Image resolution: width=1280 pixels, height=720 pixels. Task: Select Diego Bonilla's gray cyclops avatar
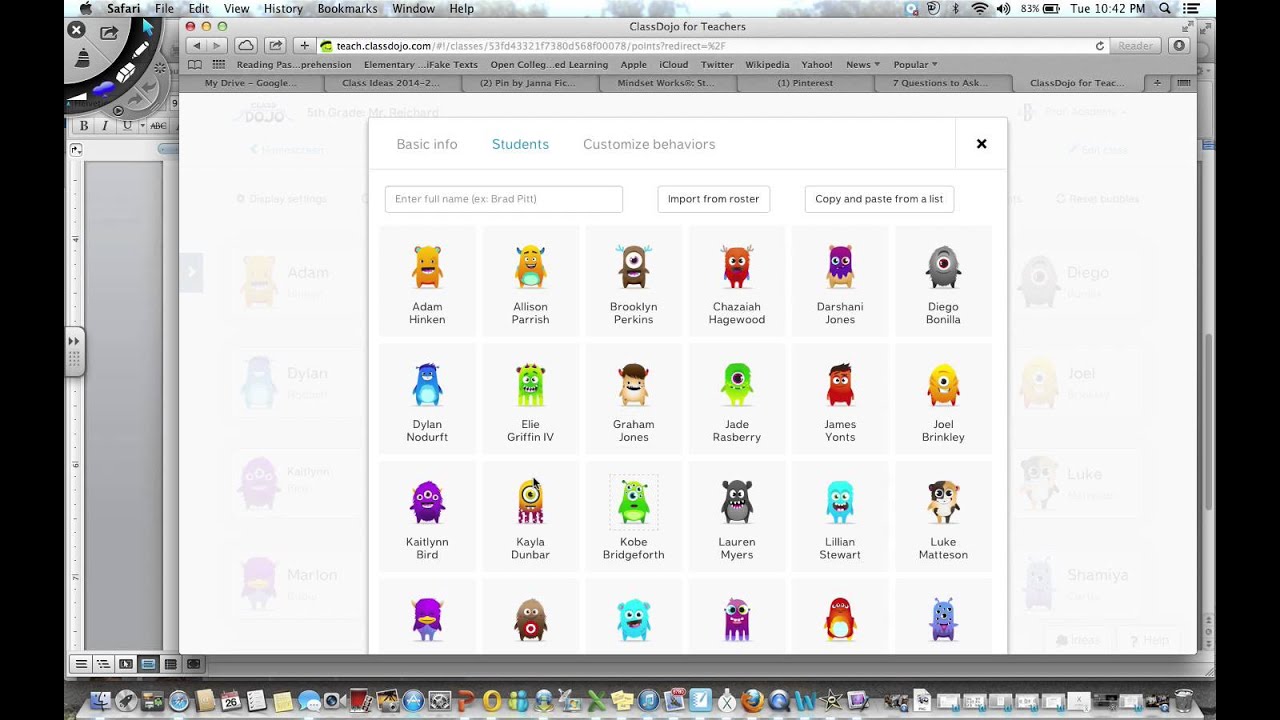click(943, 266)
